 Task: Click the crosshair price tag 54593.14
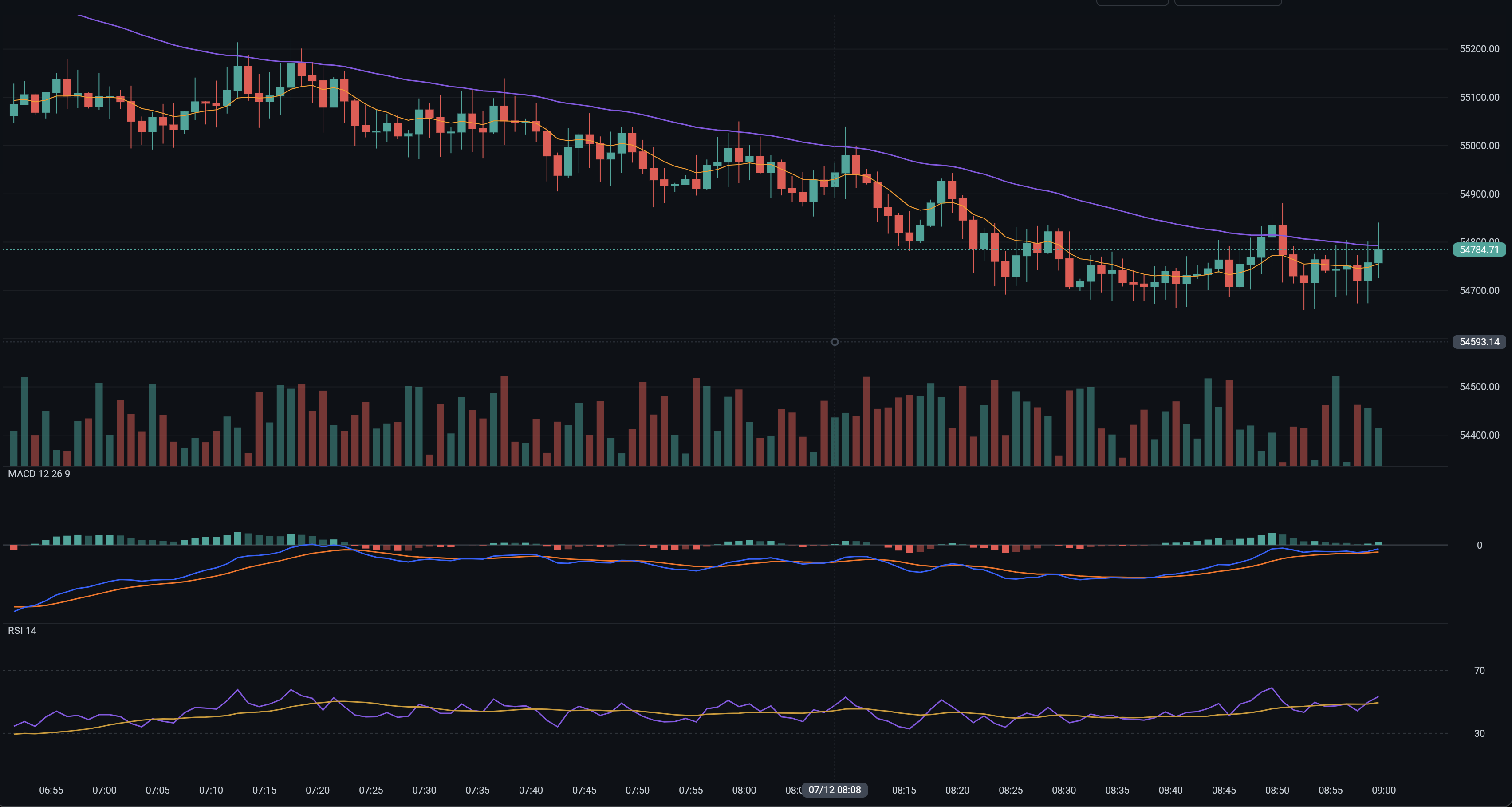point(1479,342)
